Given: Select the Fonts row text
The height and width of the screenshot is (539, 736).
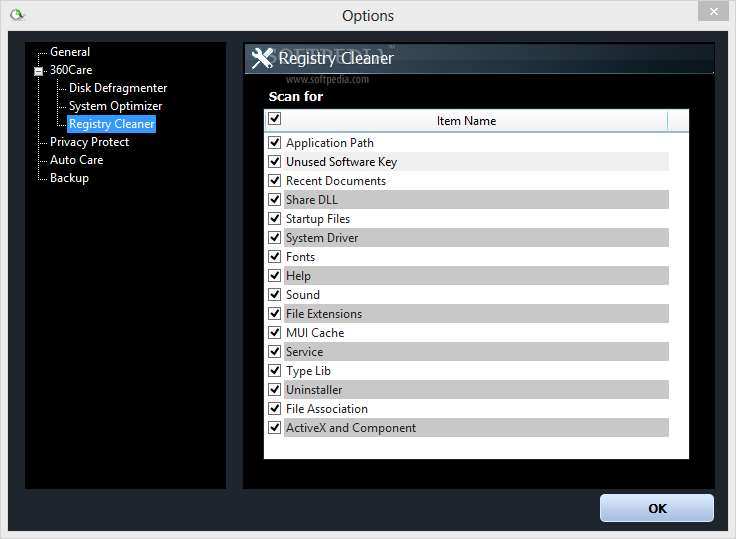Looking at the screenshot, I should [300, 257].
